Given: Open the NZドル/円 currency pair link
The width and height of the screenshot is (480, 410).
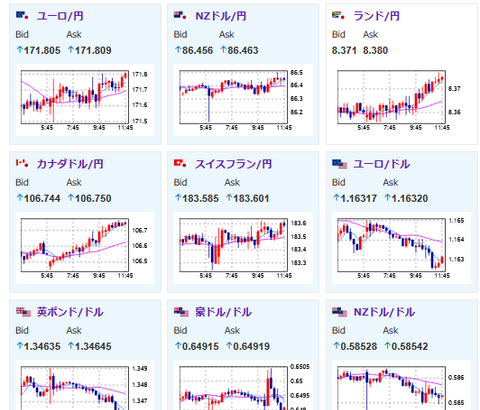Looking at the screenshot, I should 221,16.
